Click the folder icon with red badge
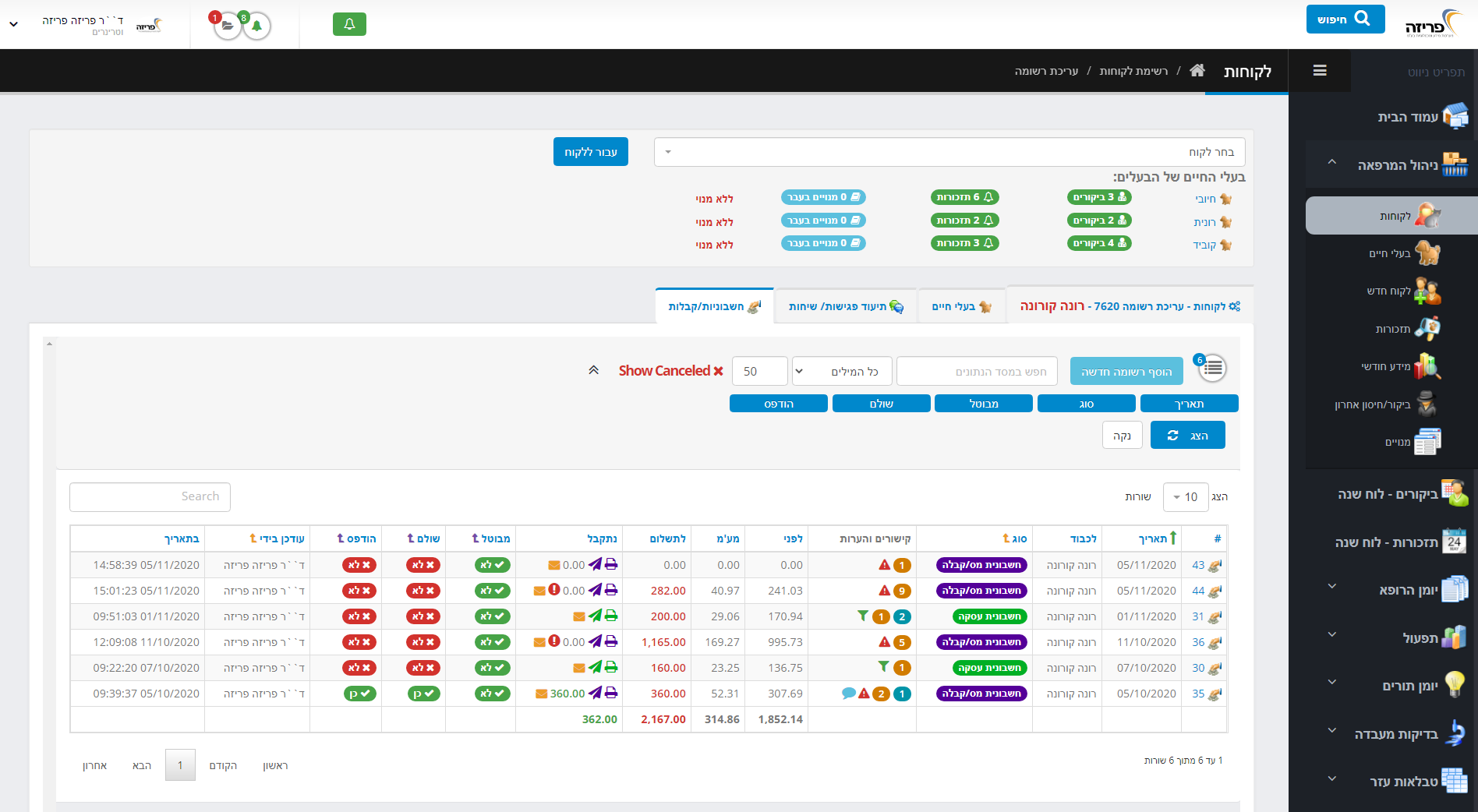Viewport: 1478px width, 812px height. [227, 26]
